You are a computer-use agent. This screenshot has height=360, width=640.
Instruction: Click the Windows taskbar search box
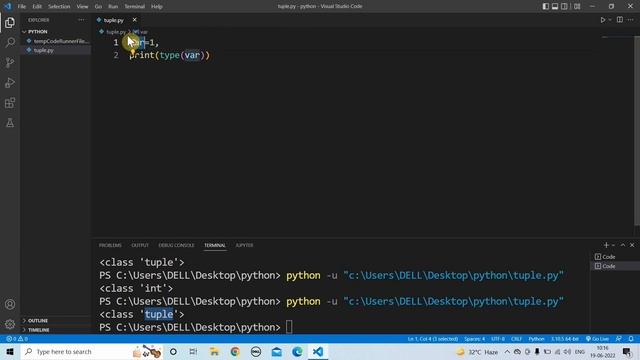coord(91,351)
